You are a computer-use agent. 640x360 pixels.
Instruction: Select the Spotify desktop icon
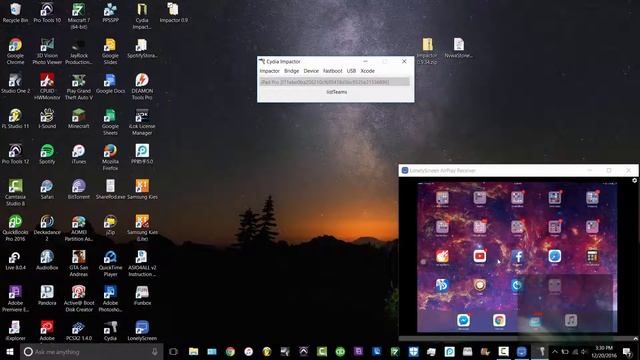coord(47,154)
